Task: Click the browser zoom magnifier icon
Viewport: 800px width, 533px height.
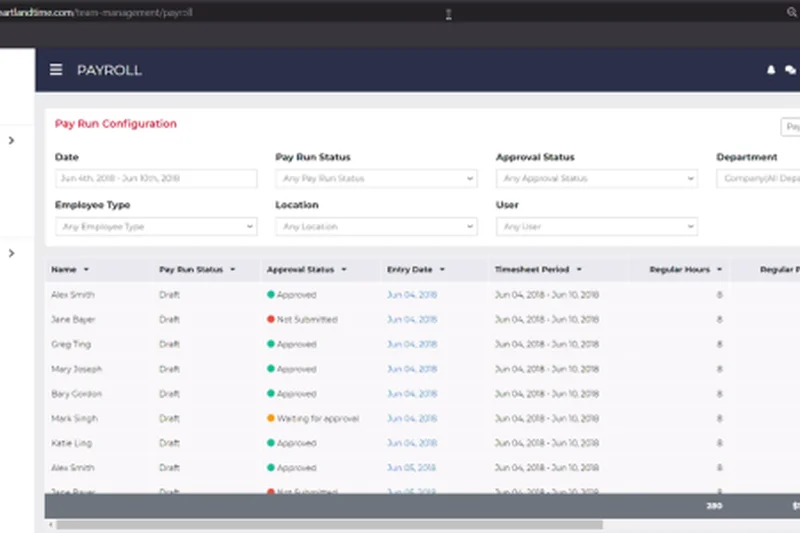Action: (x=791, y=13)
